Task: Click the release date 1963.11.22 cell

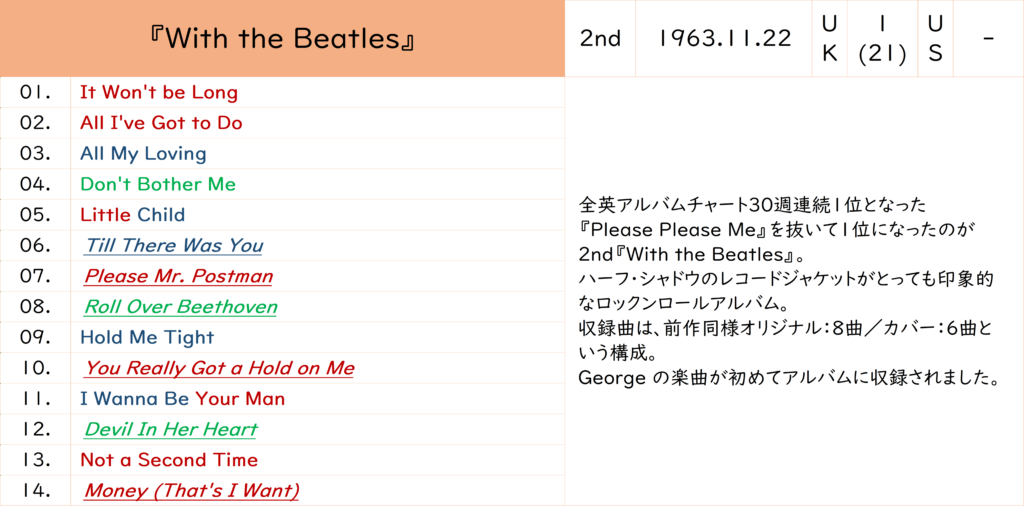Action: 723,39
